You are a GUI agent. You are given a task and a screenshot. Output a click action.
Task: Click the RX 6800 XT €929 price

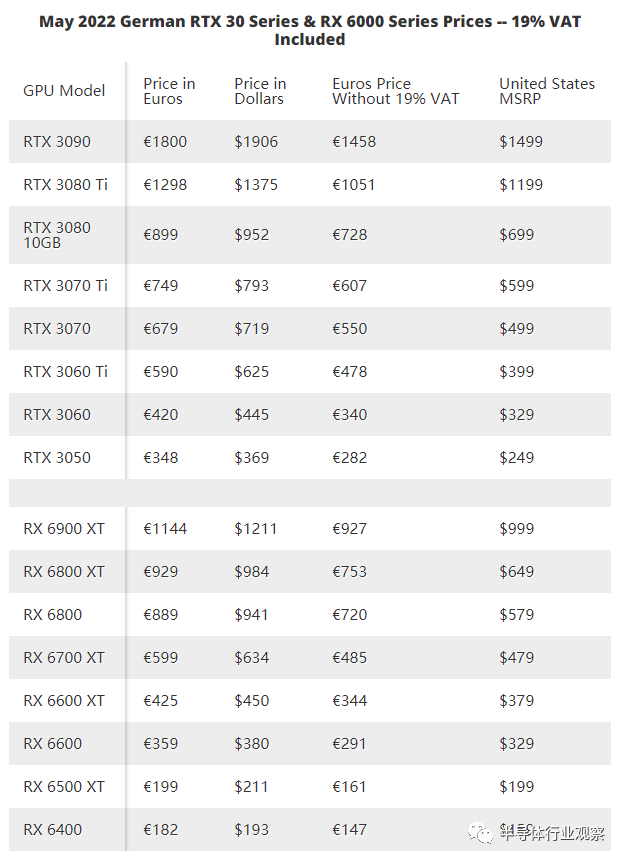point(160,572)
